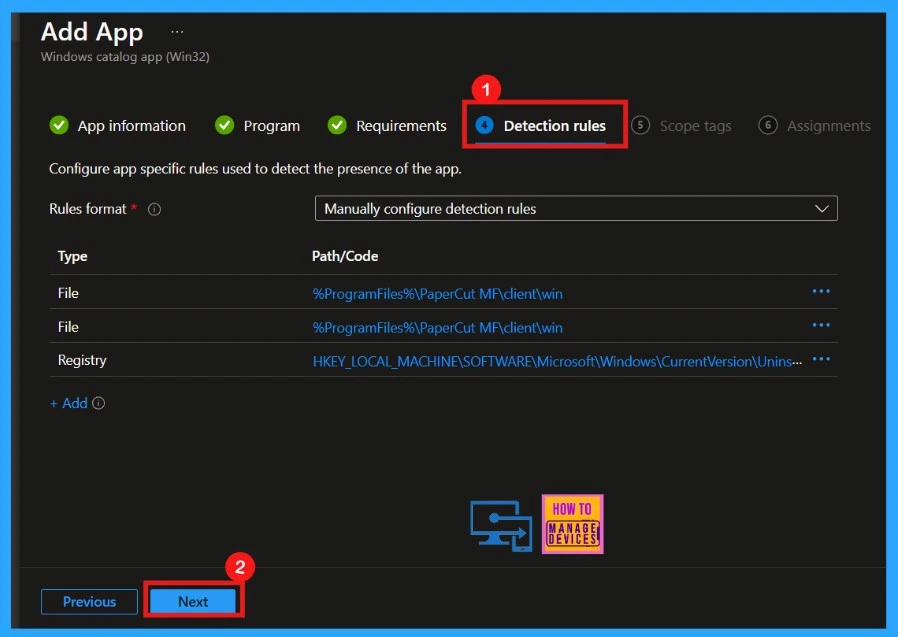This screenshot has height=637, width=898.
Task: Click the chevron arrow of Rules format dropdown
Action: pos(822,209)
